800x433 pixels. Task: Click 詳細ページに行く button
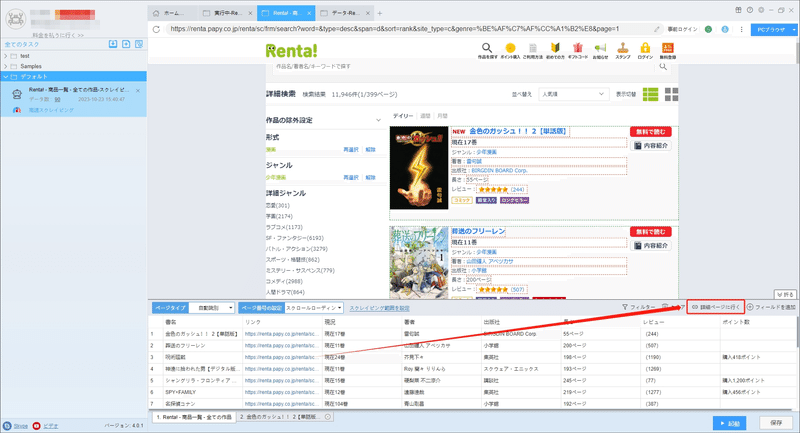(x=715, y=307)
